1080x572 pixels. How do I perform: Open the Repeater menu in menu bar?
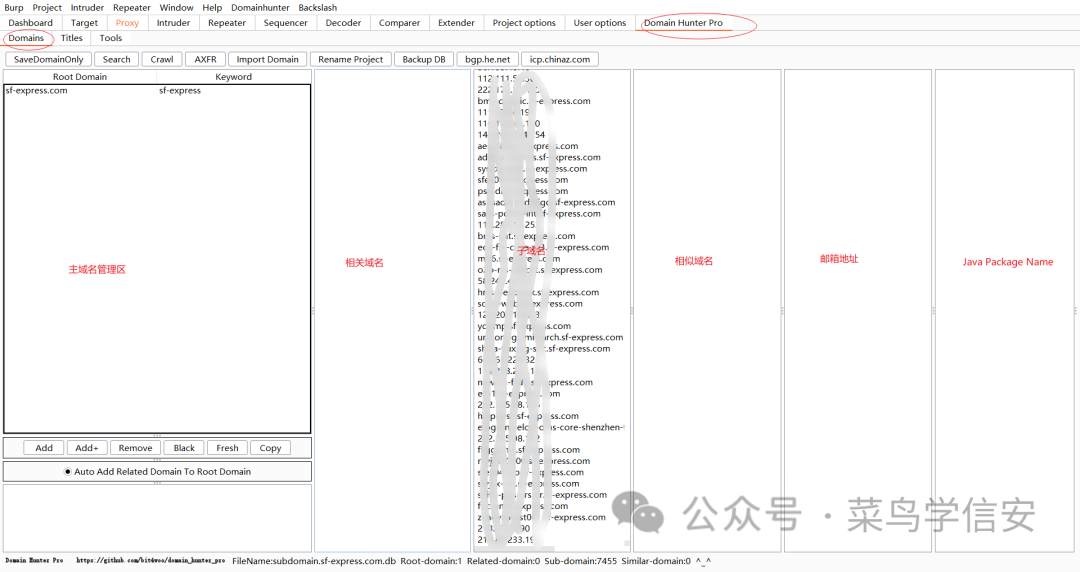tap(132, 8)
